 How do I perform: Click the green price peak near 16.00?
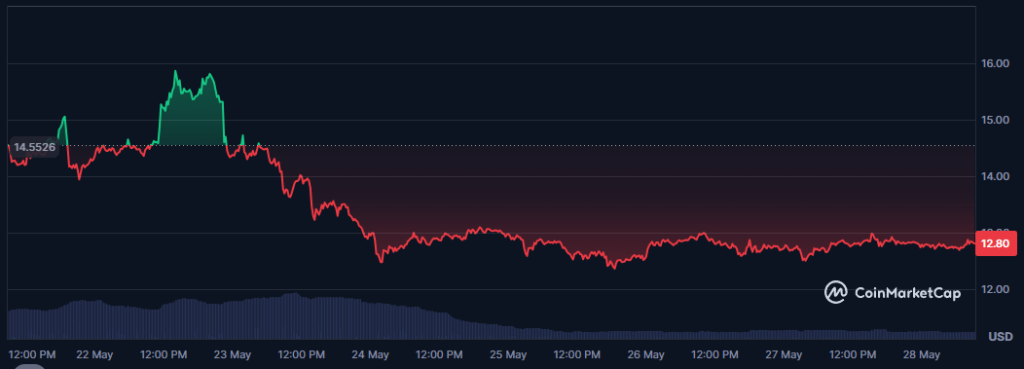click(175, 71)
